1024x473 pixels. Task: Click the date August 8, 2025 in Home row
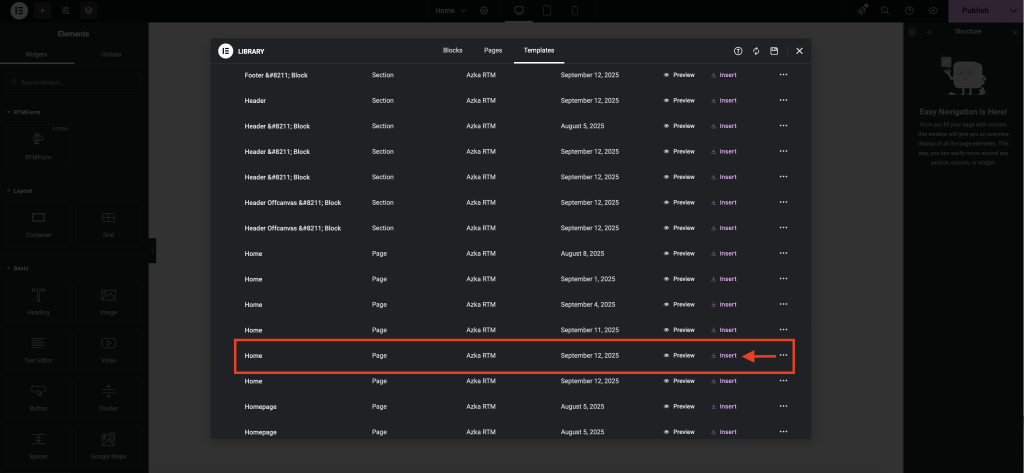pyautogui.click(x=582, y=253)
